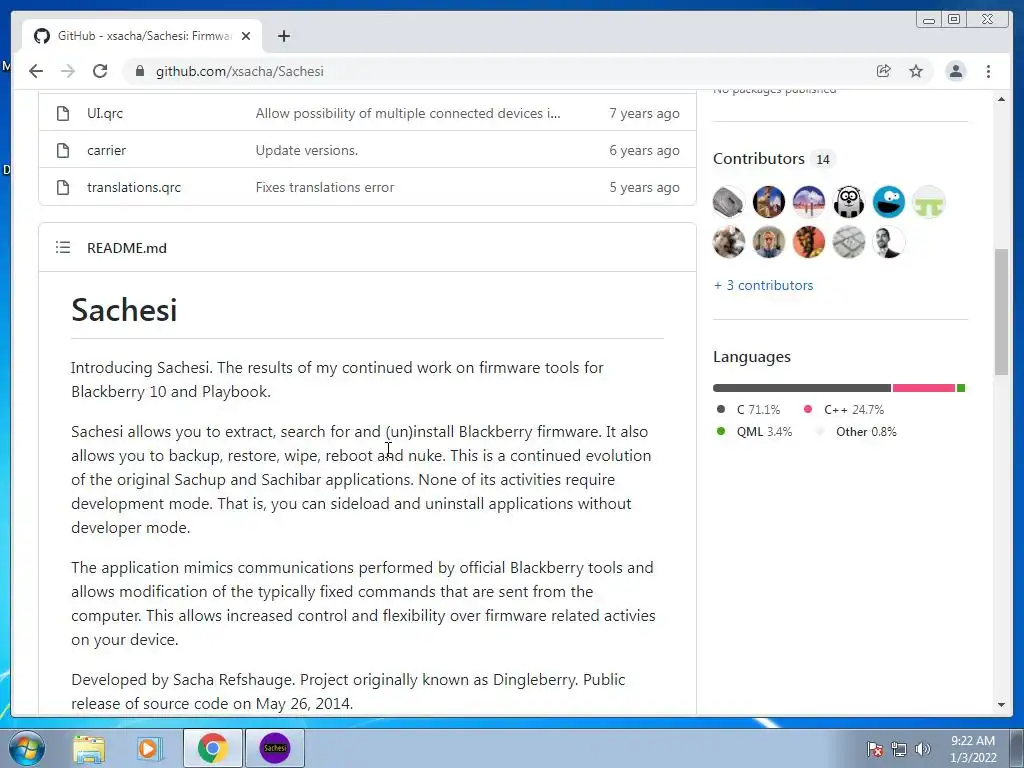The image size is (1024, 768).
Task: Open Windows Explorer from the taskbar
Action: (x=89, y=748)
